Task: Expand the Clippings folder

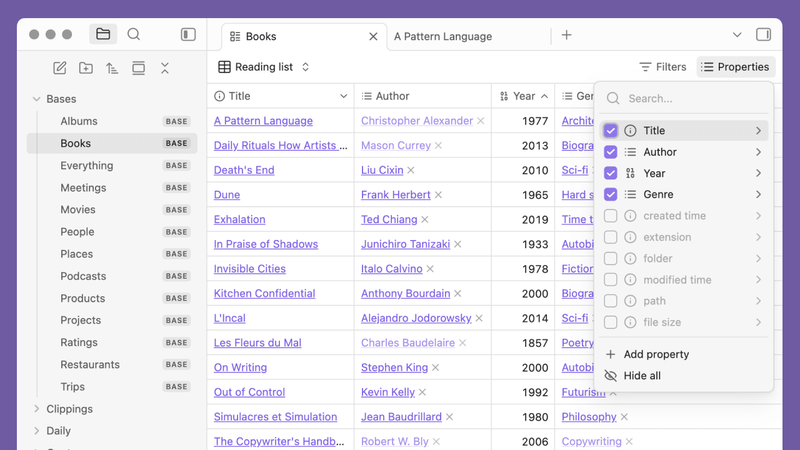Action: 37,409
